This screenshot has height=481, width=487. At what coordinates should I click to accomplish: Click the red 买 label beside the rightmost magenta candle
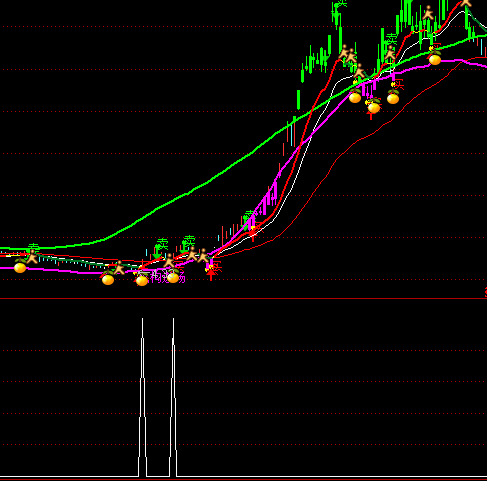pos(399,85)
